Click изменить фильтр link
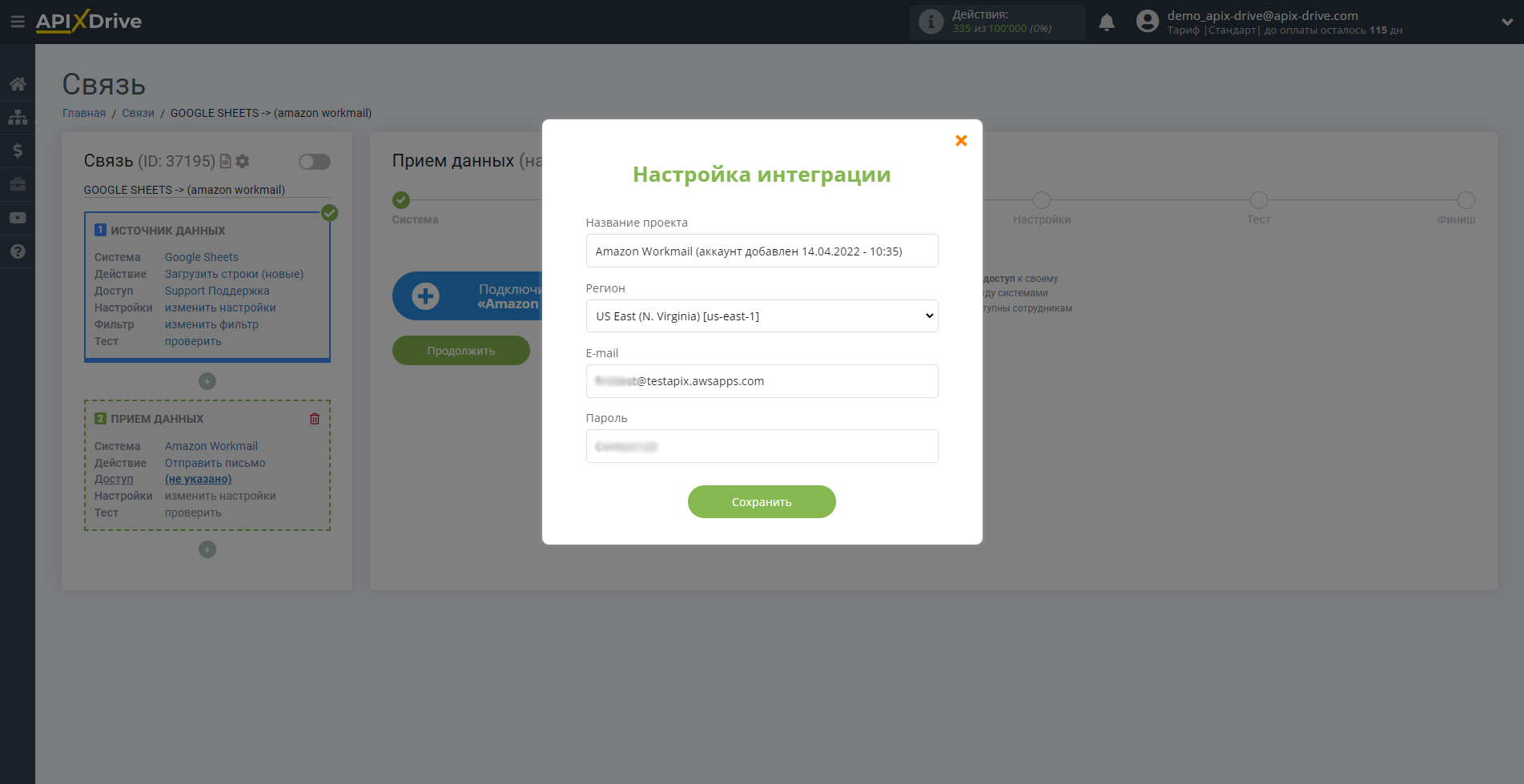The image size is (1524, 784). (211, 324)
